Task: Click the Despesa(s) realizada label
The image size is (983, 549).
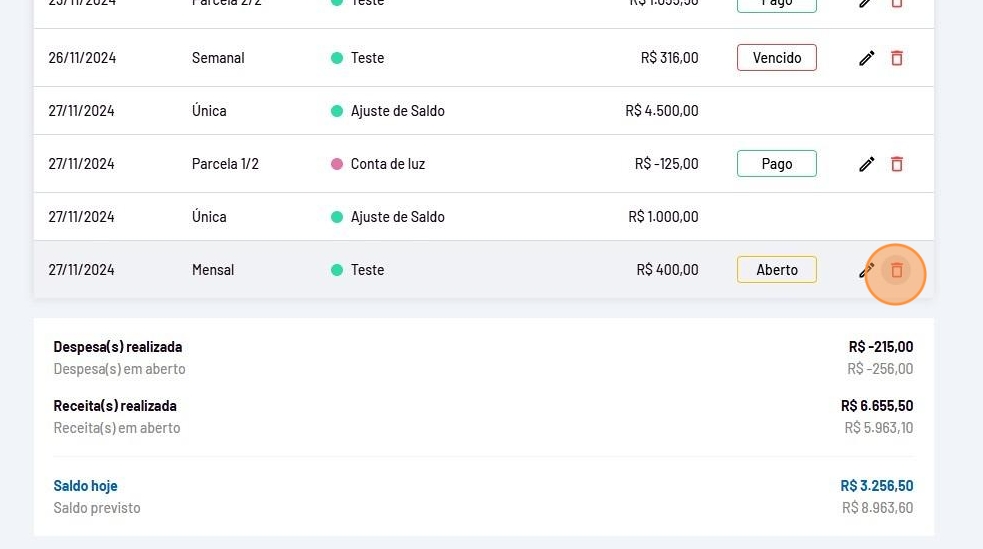Action: (x=117, y=347)
